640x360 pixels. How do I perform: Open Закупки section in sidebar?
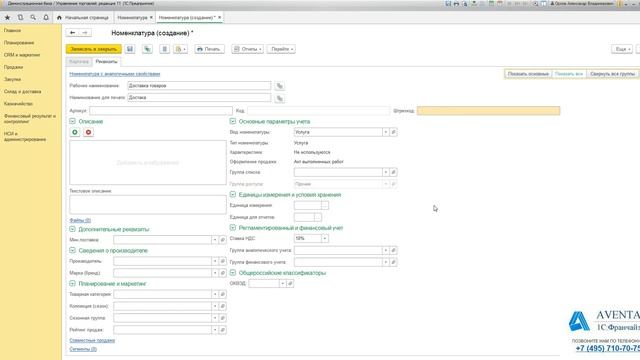coord(13,79)
